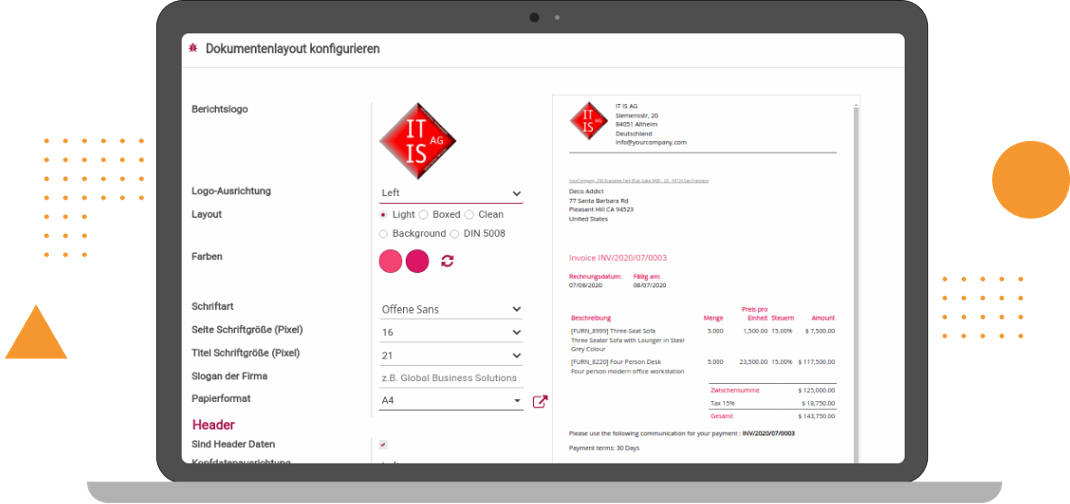Image resolution: width=1070 pixels, height=504 pixels.
Task: Click the bug icon beside the dialog title
Action: [192, 48]
